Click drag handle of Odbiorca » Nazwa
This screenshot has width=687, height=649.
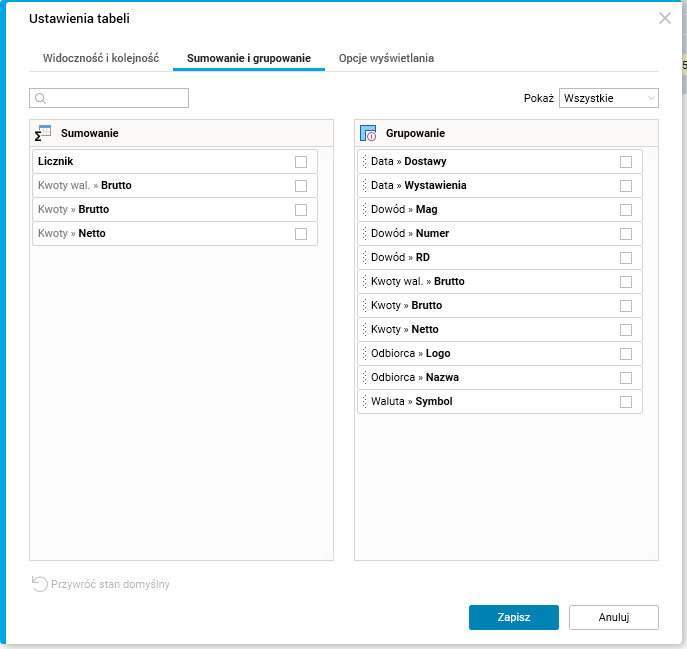click(364, 378)
